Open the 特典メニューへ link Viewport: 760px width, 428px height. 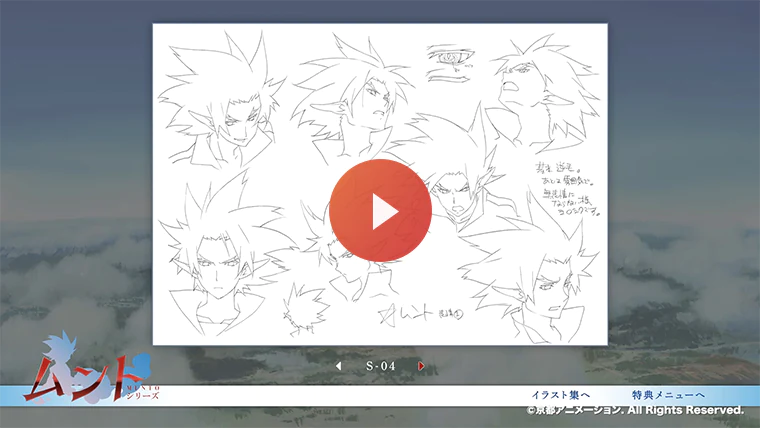click(668, 395)
